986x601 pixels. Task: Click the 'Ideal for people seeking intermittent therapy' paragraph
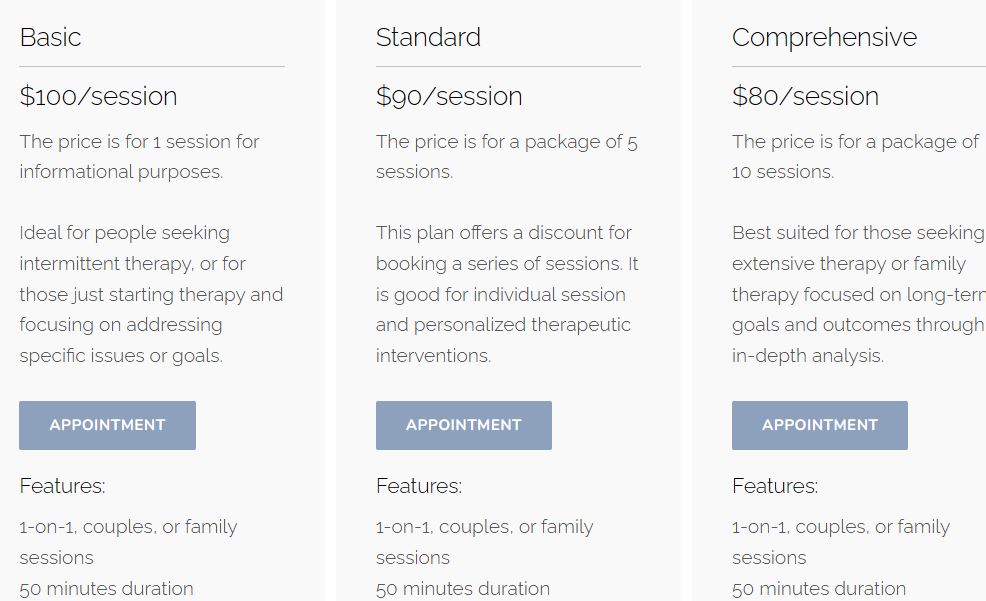click(151, 294)
